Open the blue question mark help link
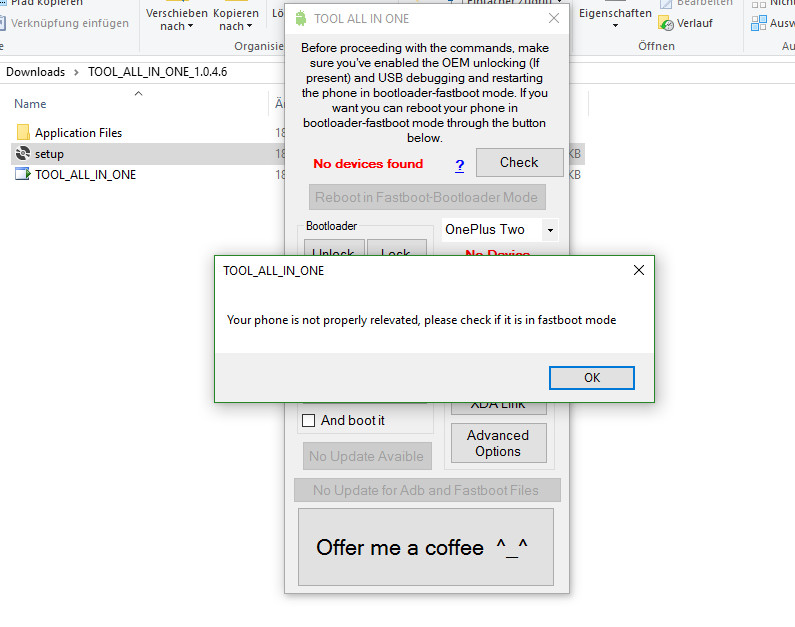Screen dimensions: 795x627 tap(459, 165)
